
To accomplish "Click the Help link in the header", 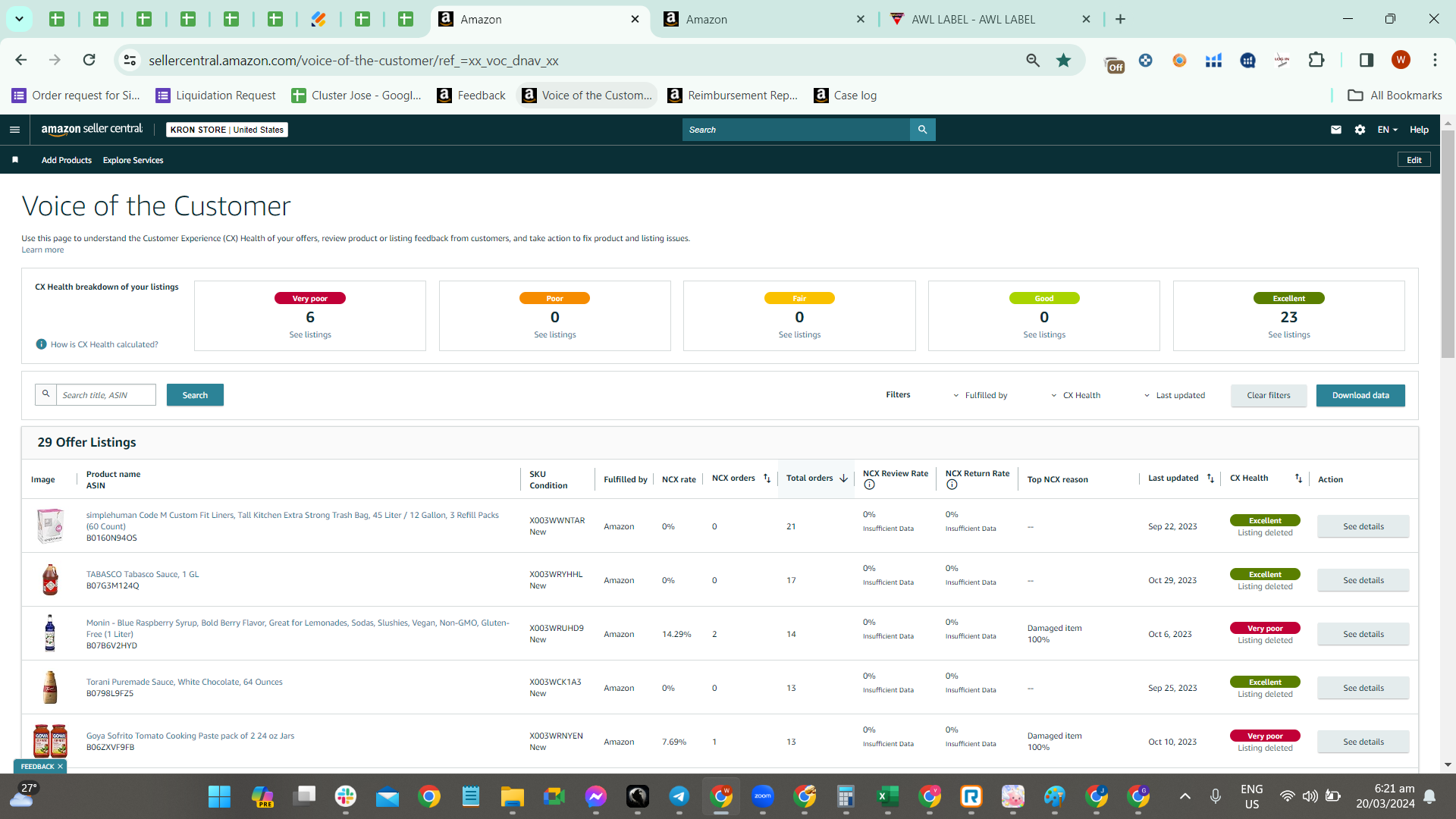I will (x=1419, y=130).
